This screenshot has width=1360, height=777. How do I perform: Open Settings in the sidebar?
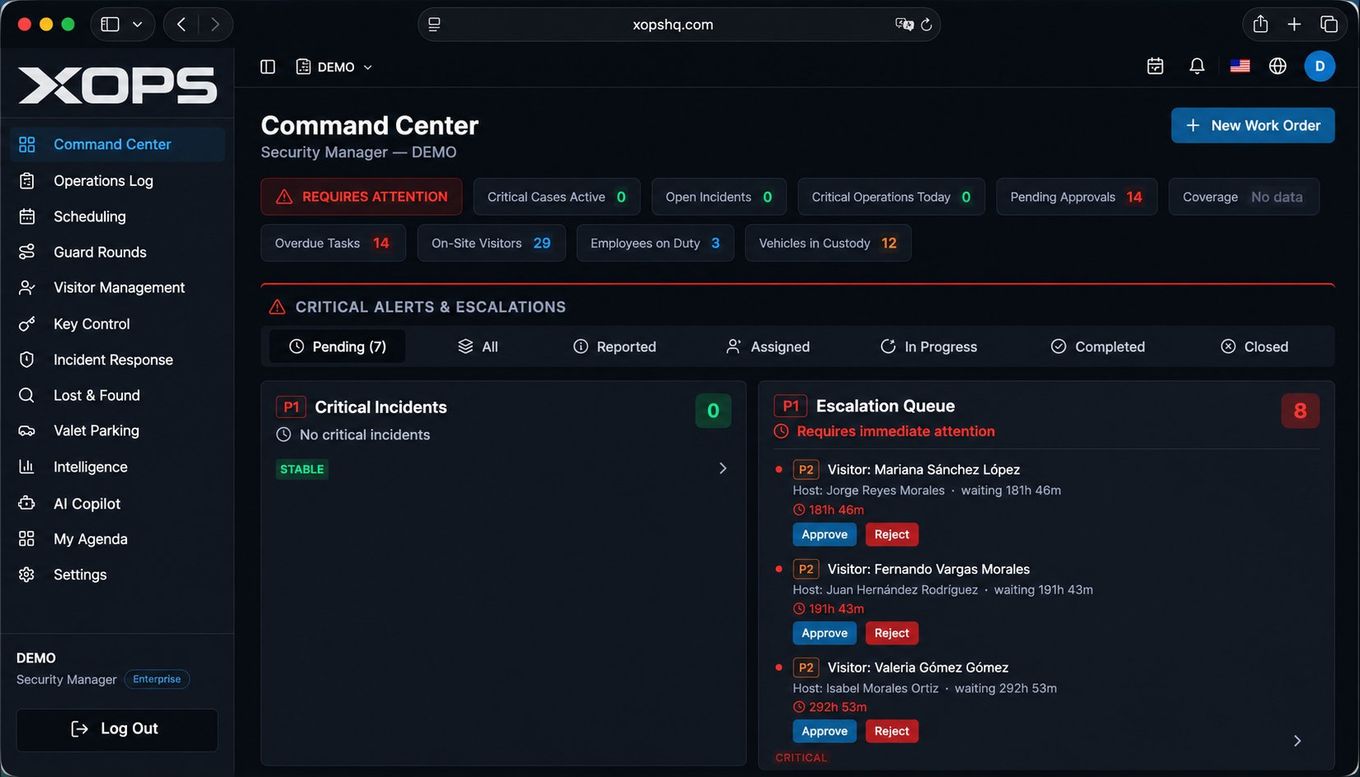tap(117, 574)
